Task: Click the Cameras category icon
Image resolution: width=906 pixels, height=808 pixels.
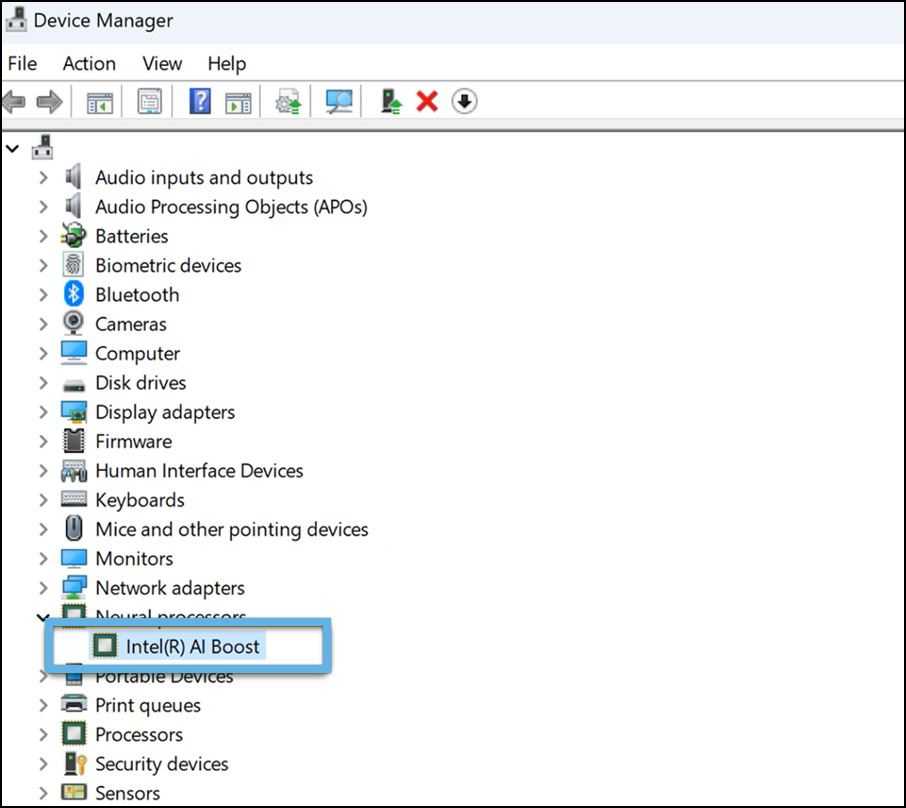Action: pos(73,323)
